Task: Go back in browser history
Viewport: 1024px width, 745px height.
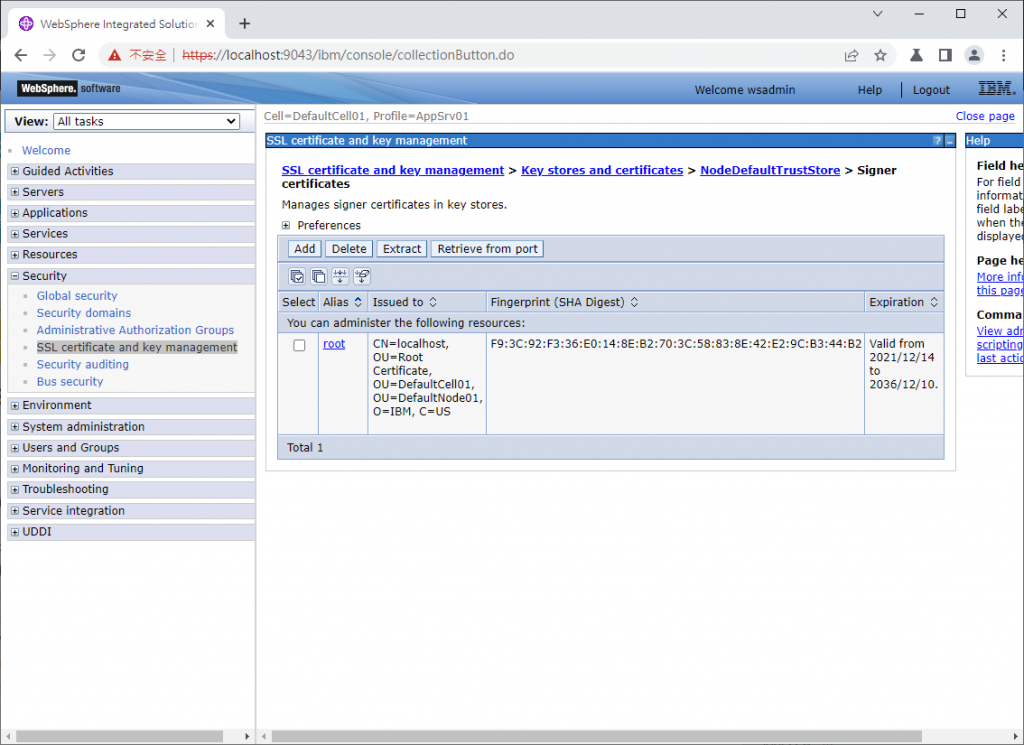Action: click(x=21, y=55)
